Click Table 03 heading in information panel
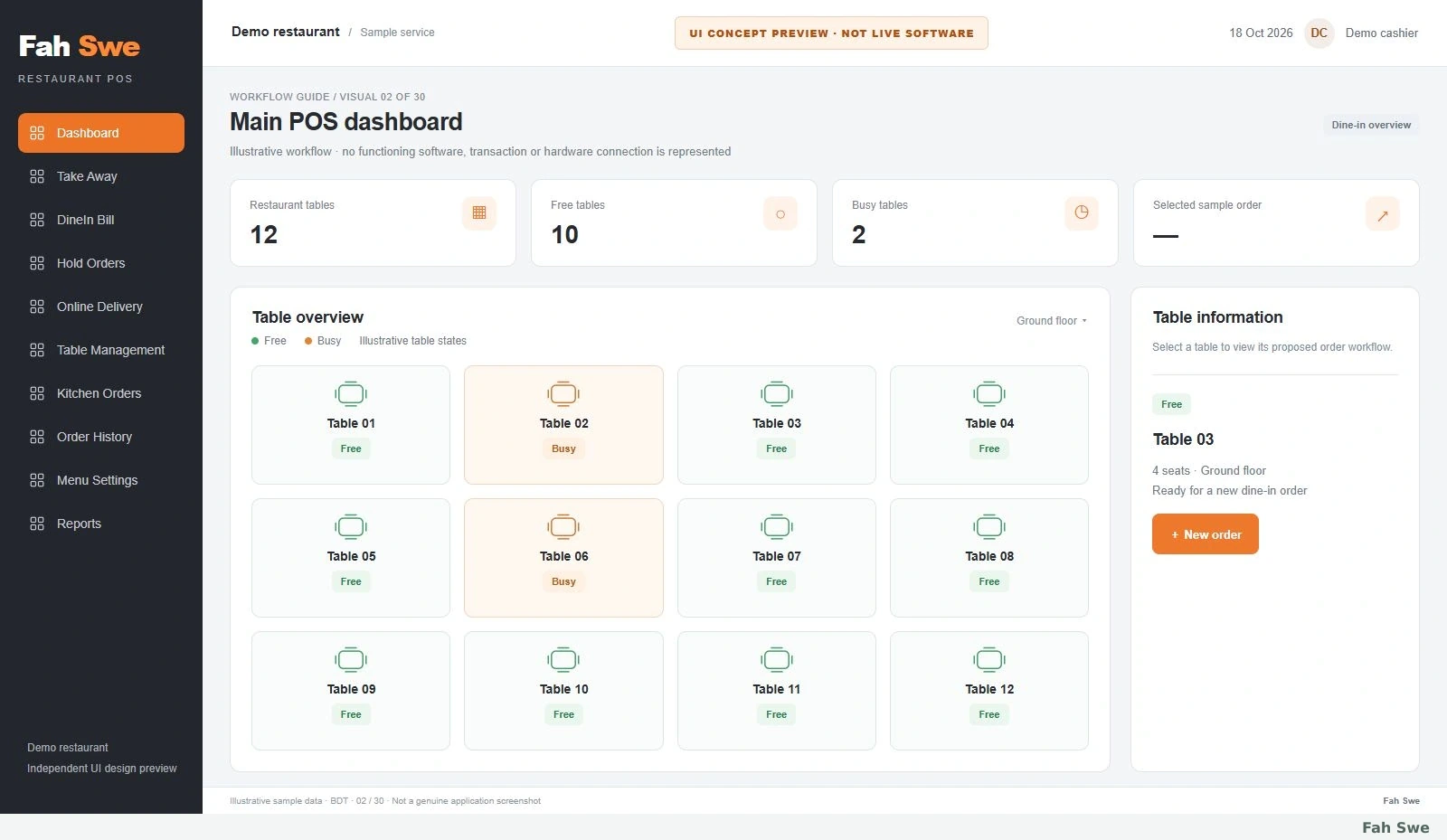The height and width of the screenshot is (840, 1447). (1183, 439)
